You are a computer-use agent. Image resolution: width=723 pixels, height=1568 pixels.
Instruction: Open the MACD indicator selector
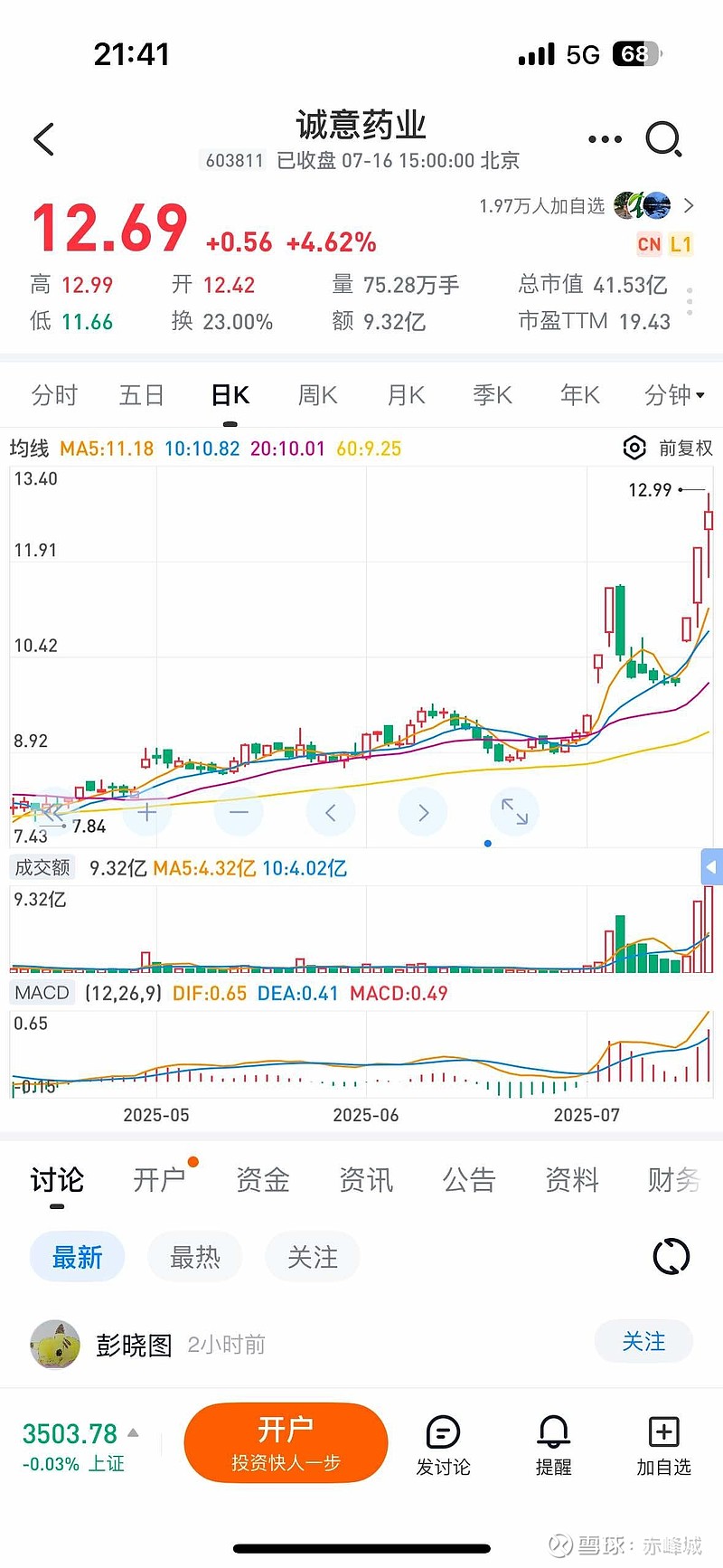(x=42, y=993)
